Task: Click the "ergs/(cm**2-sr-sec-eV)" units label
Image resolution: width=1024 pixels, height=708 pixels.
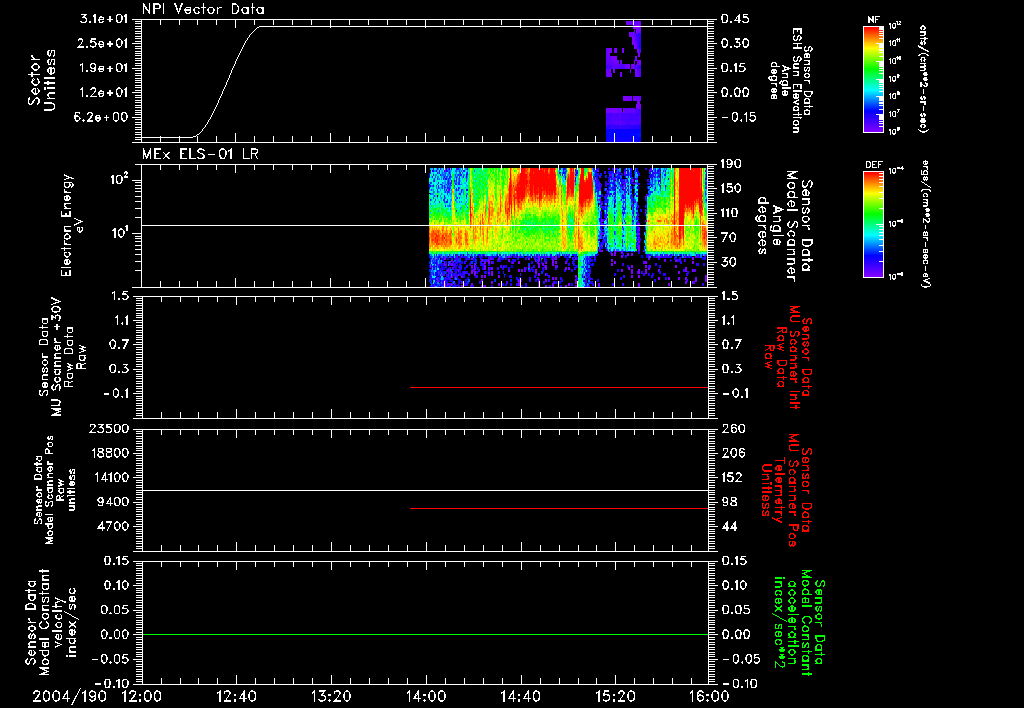Action: (x=925, y=224)
